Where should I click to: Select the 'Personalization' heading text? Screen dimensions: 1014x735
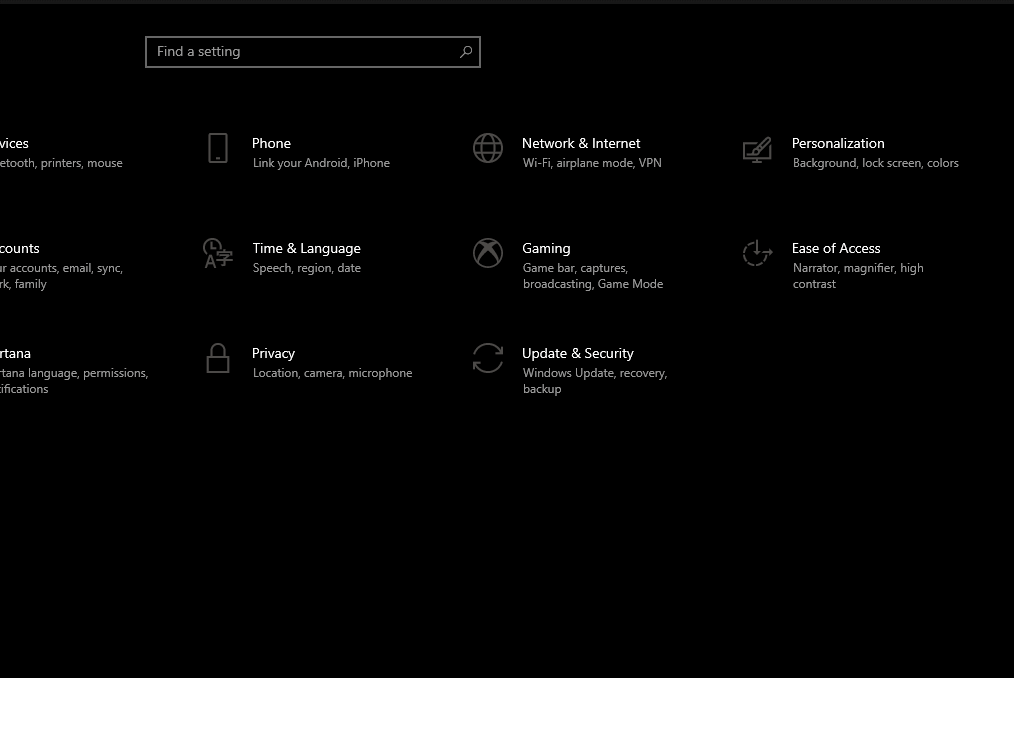(838, 143)
